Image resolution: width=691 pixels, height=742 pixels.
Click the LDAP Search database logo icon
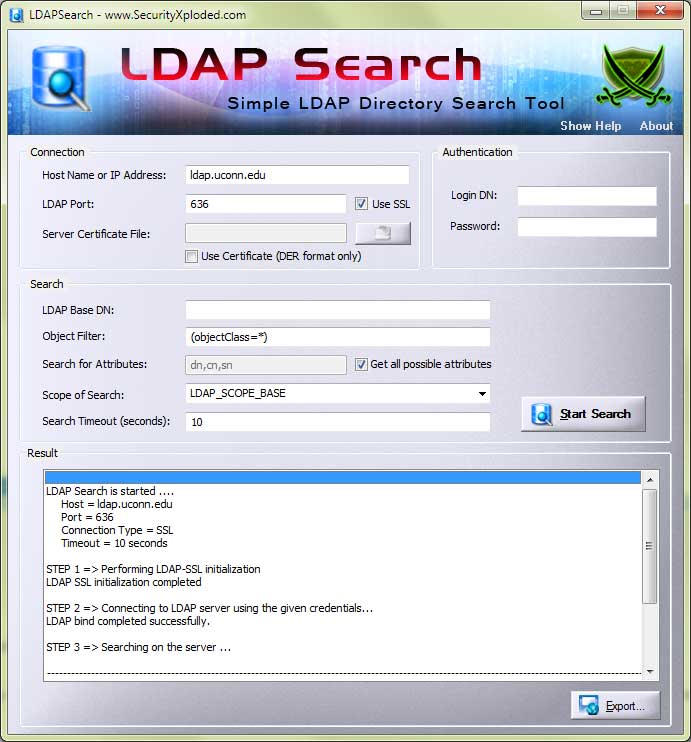58,80
